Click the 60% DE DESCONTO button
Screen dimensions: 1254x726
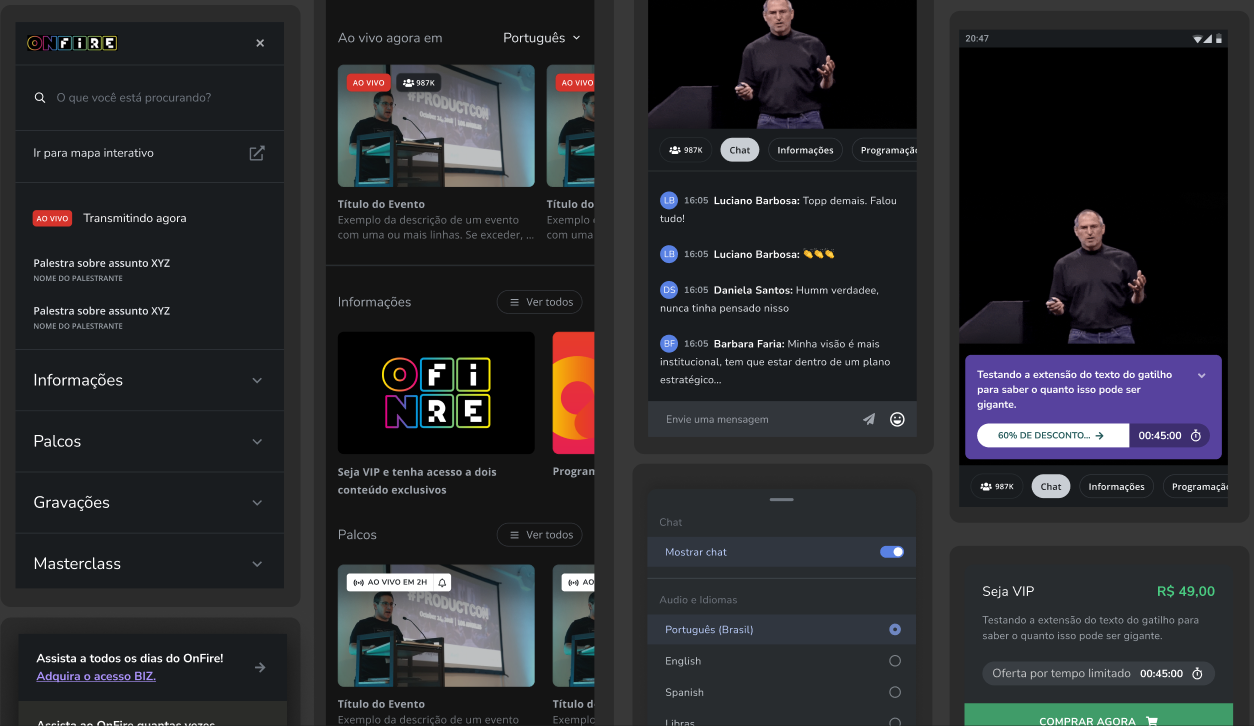tap(1053, 436)
